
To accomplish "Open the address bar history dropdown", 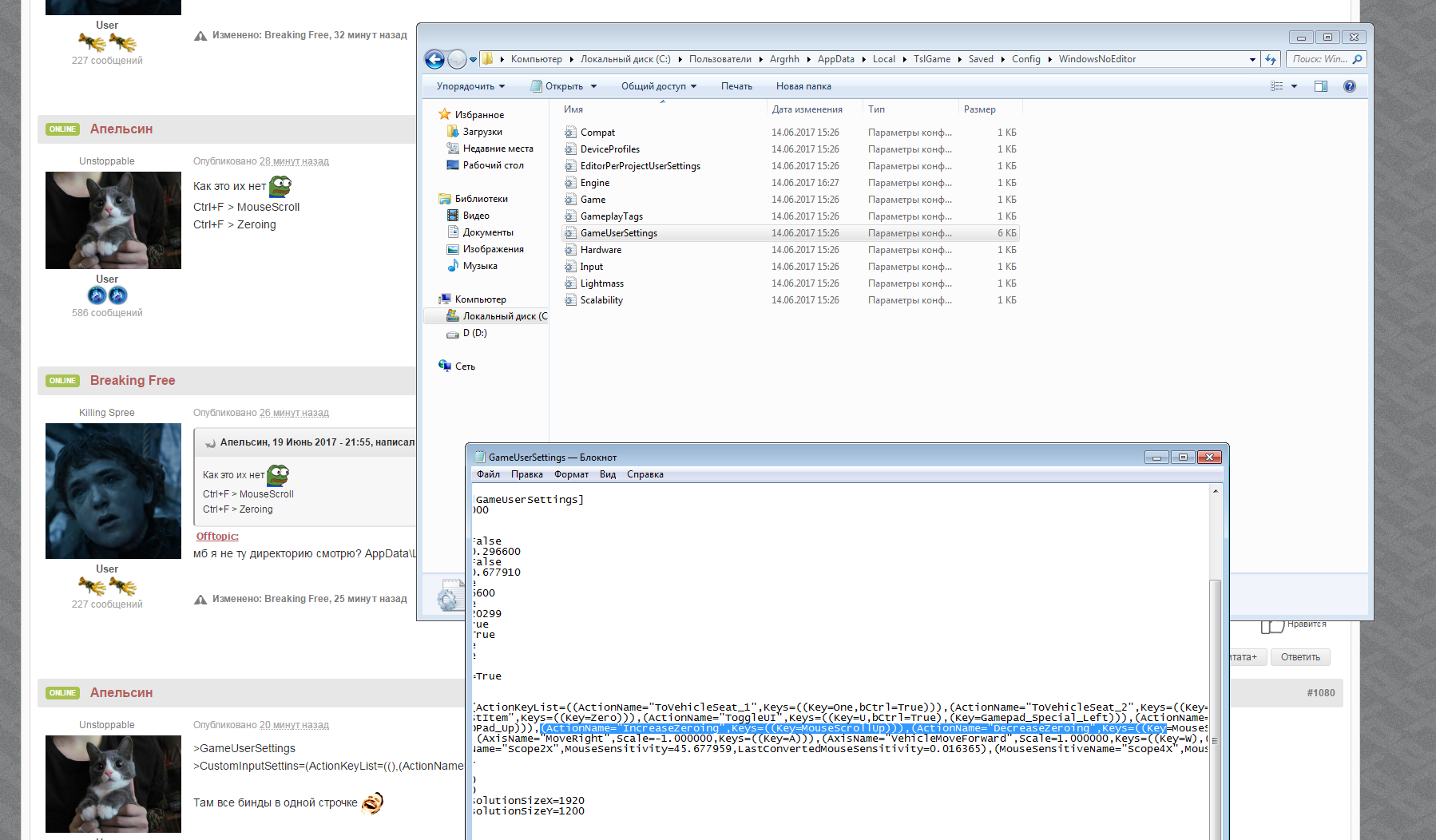I will click(x=1252, y=59).
